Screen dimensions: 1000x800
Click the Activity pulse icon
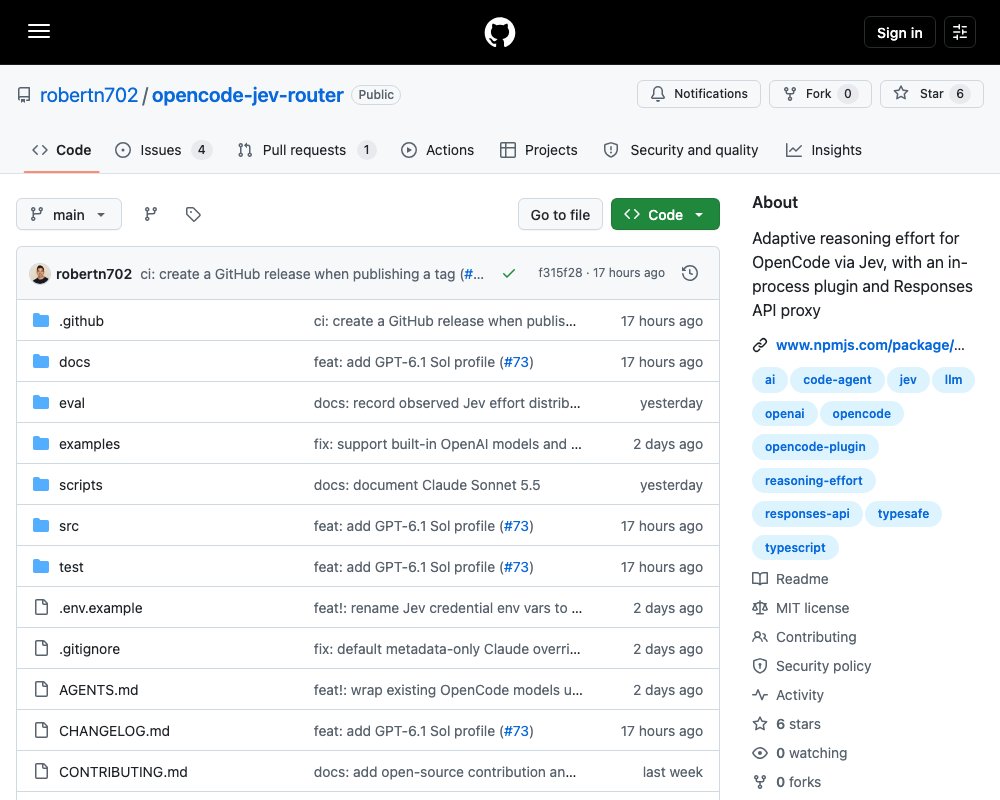pos(760,695)
